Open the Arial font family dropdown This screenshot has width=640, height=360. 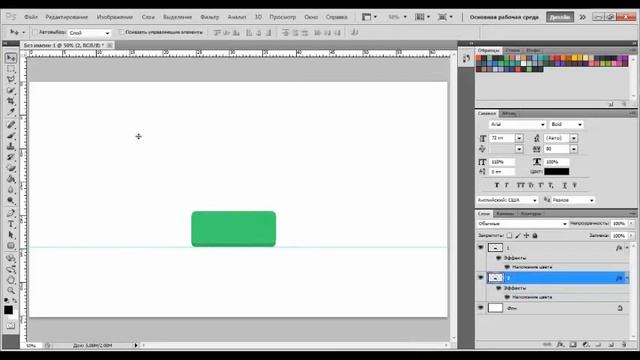(517, 124)
